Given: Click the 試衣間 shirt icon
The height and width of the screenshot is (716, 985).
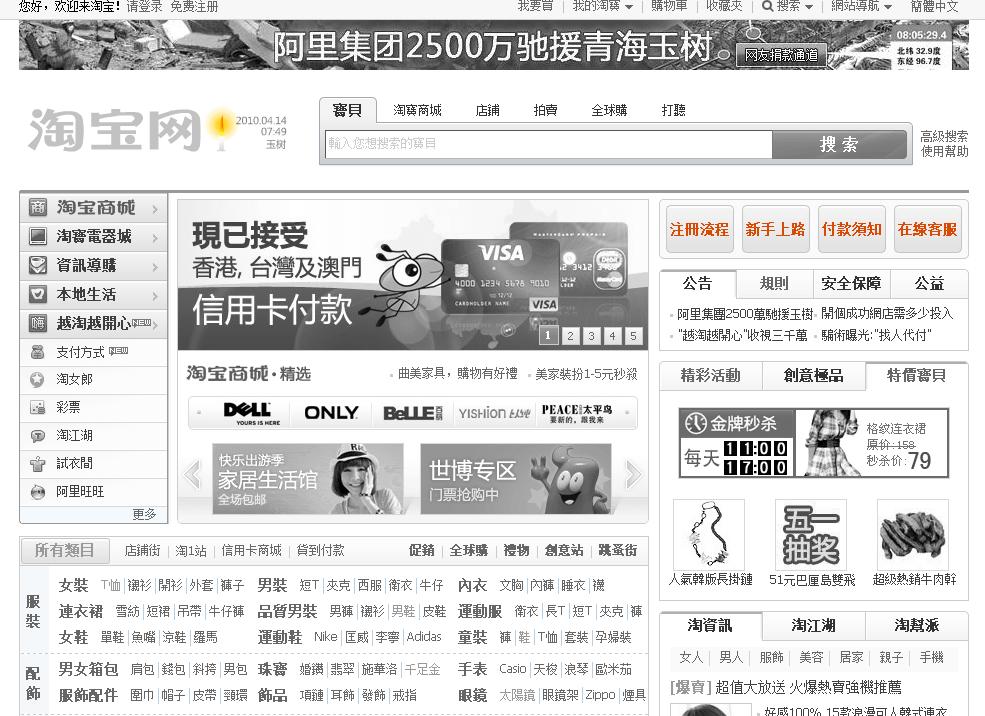Looking at the screenshot, I should tap(38, 464).
